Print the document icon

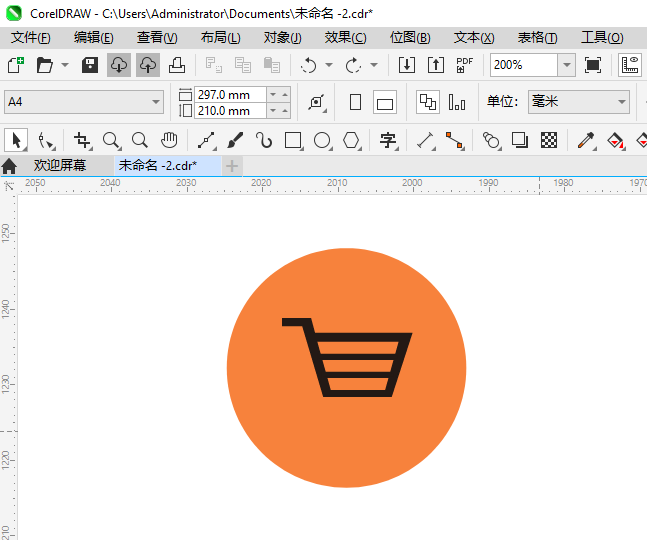[177, 65]
